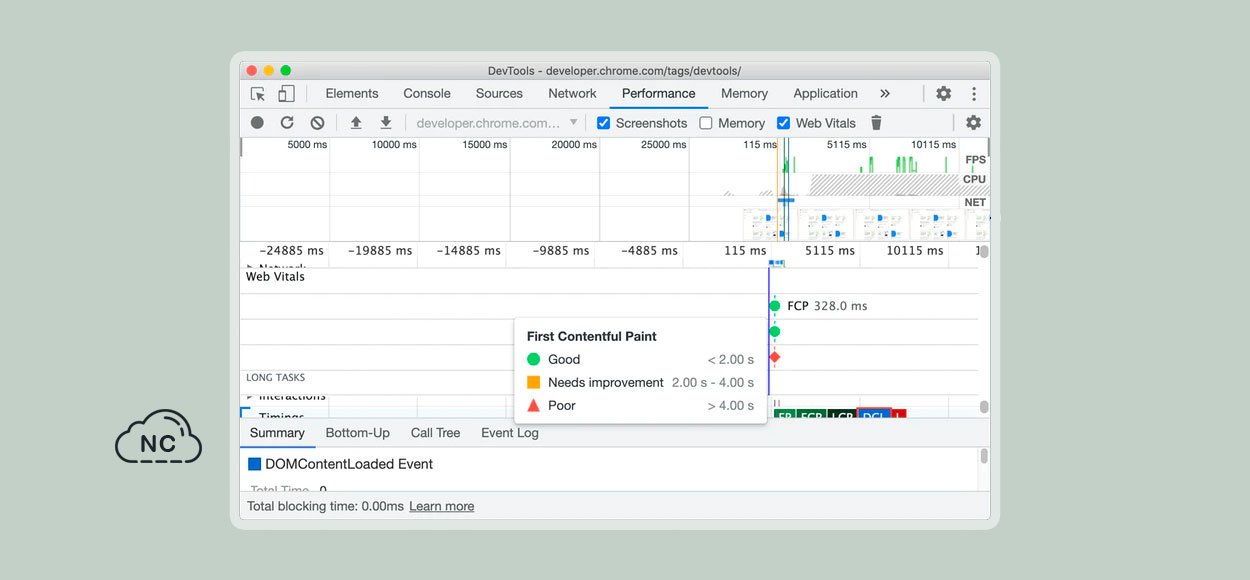
Task: Activate the inspect element picker icon
Action: point(258,94)
